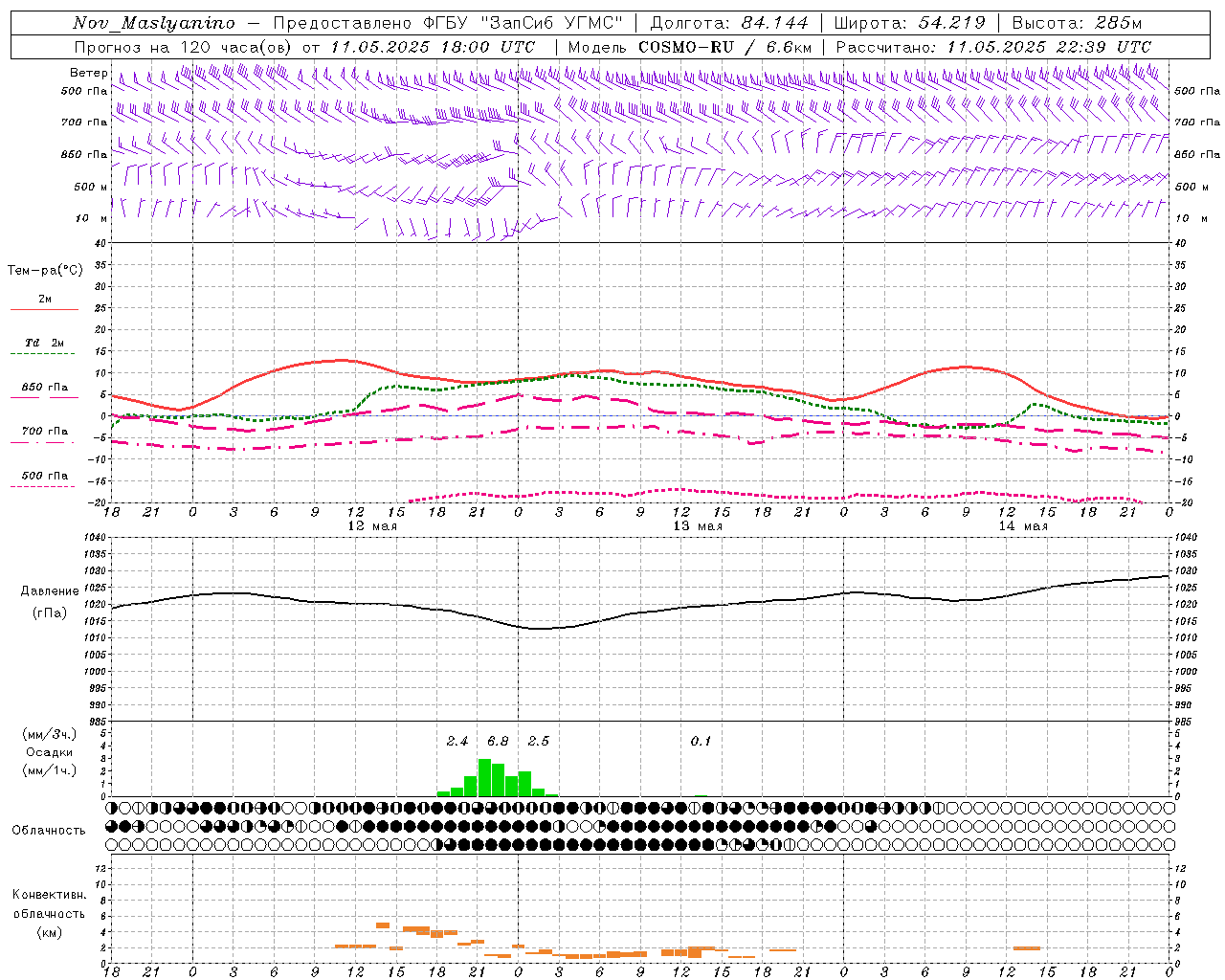Click the station name Nov_Maslyanino in the header
The height and width of the screenshot is (980, 1225).
click(154, 23)
